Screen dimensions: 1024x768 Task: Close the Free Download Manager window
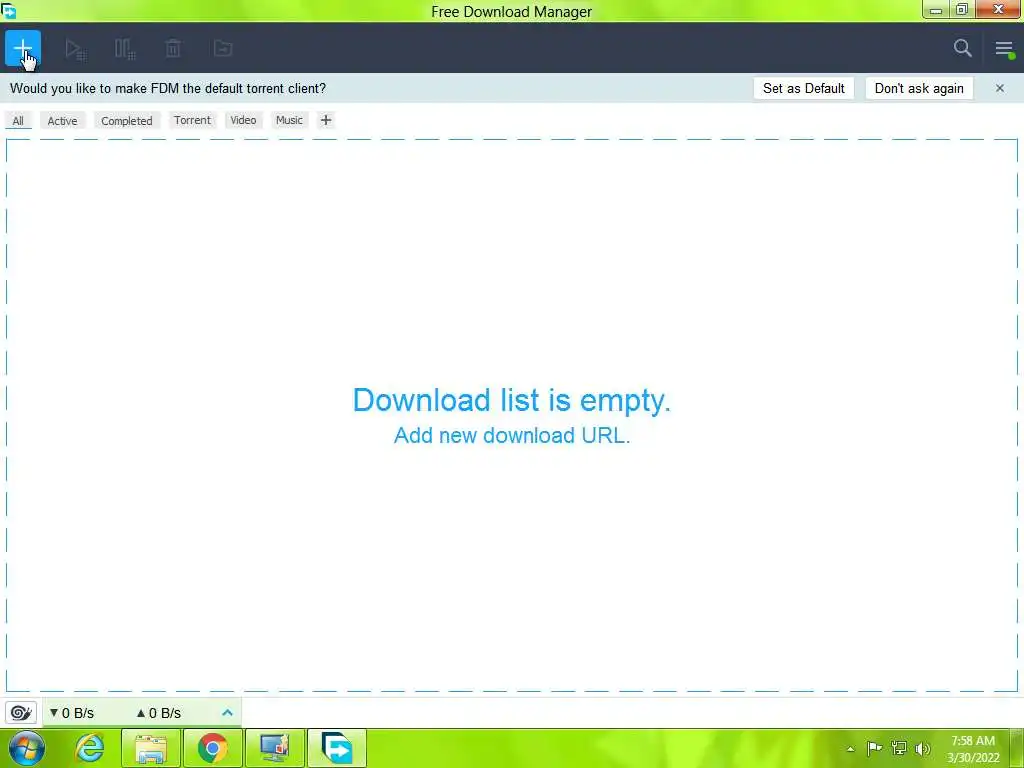(x=999, y=9)
